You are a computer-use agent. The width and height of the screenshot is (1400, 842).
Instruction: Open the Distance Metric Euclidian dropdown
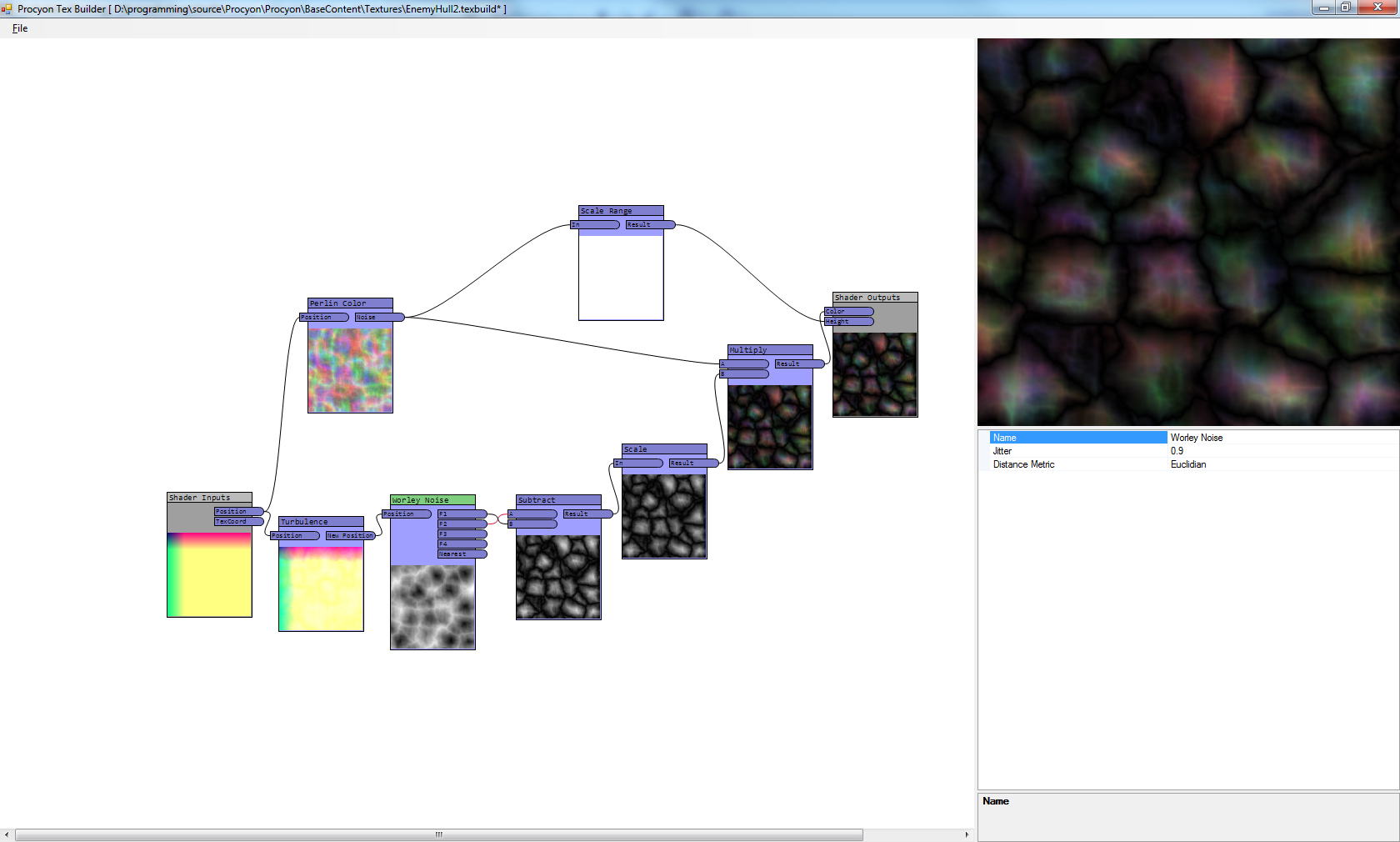click(1282, 464)
